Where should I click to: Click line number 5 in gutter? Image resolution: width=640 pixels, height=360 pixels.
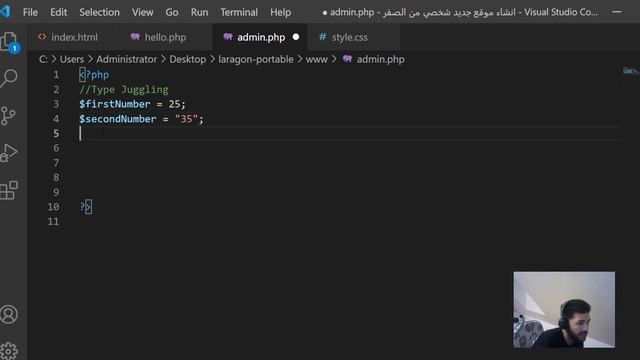(56, 133)
